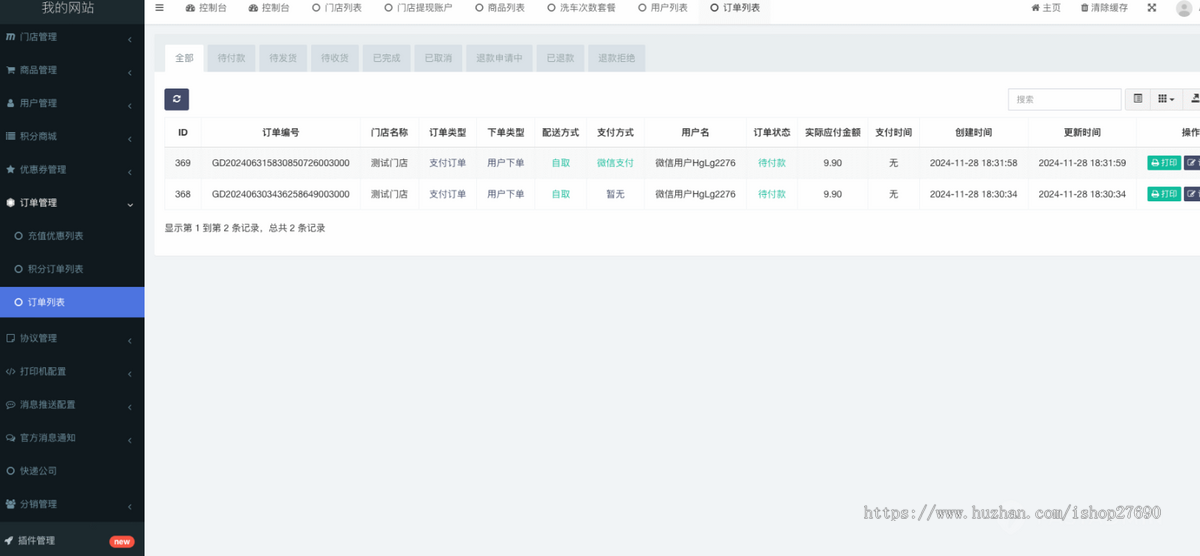This screenshot has height=556, width=1200.
Task: Click order number GD2024063158308507260003000
Action: click(280, 163)
